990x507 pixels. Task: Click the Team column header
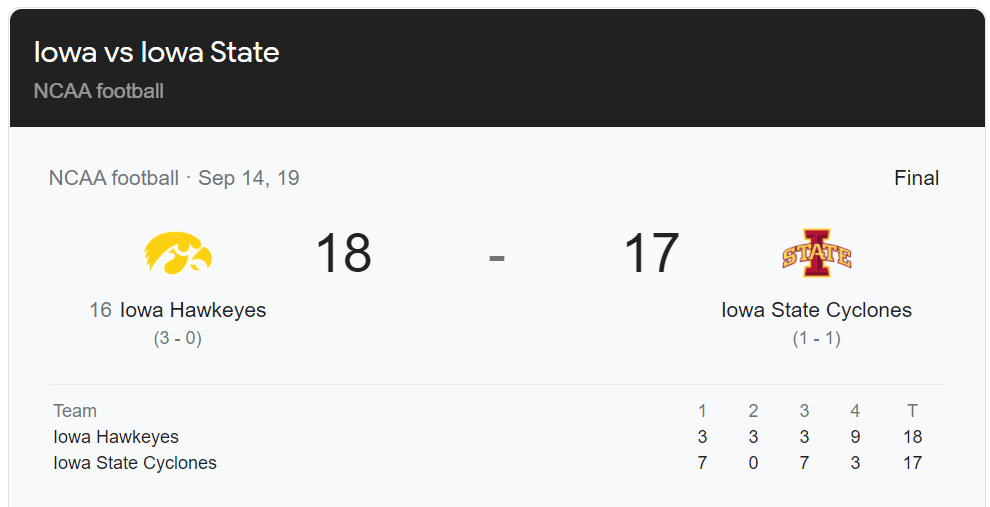click(x=75, y=411)
